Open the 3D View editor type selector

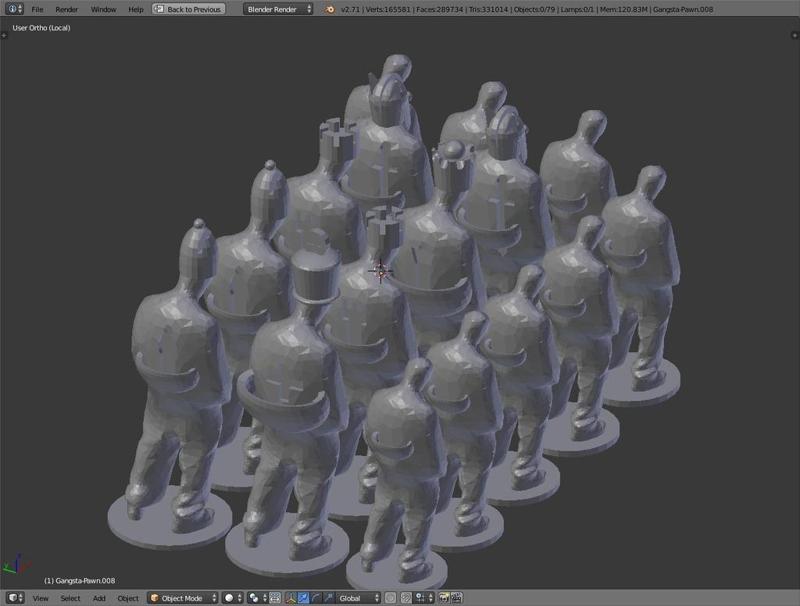click(15, 598)
